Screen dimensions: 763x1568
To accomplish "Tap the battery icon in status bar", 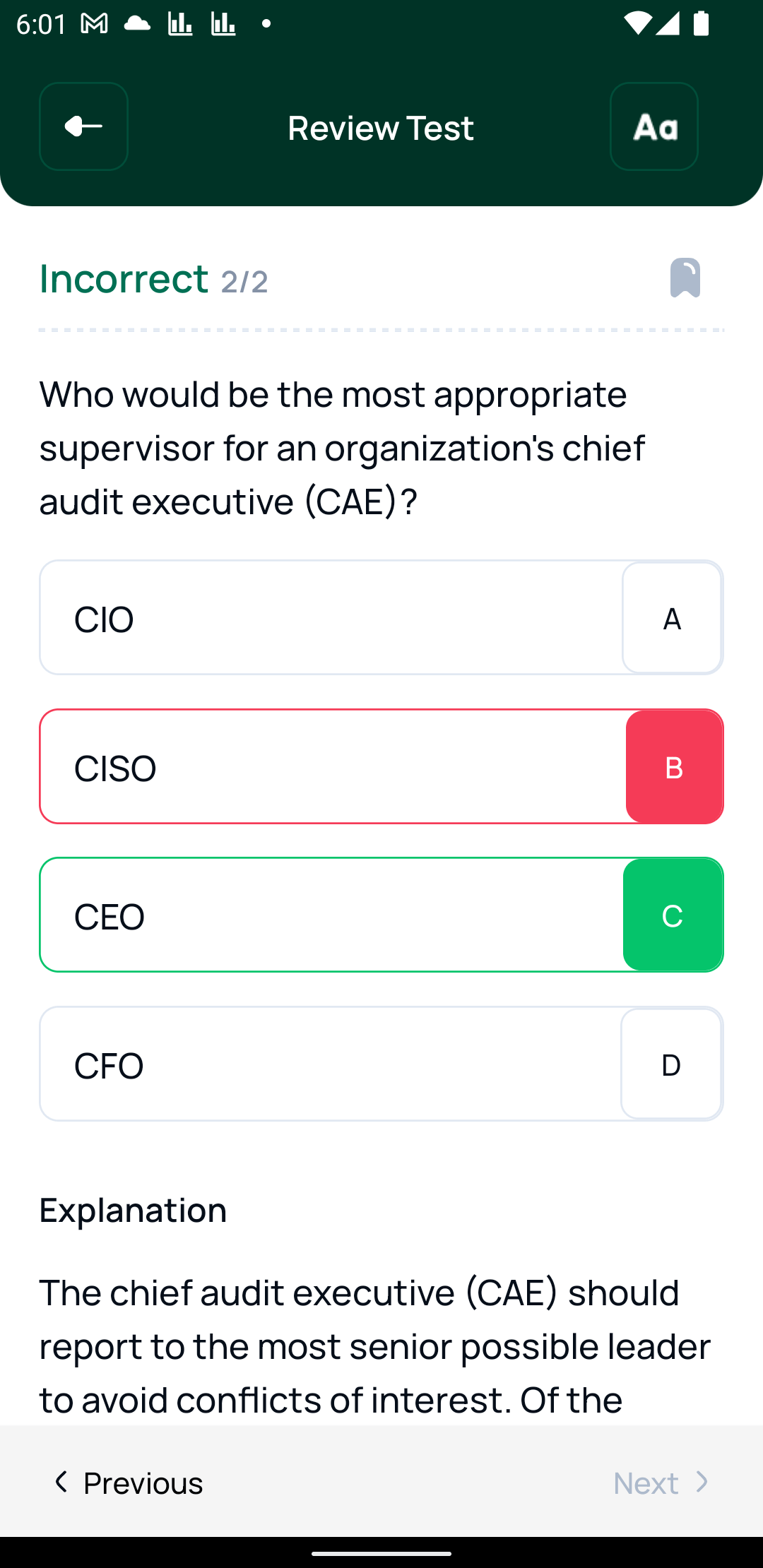I will click(x=701, y=24).
